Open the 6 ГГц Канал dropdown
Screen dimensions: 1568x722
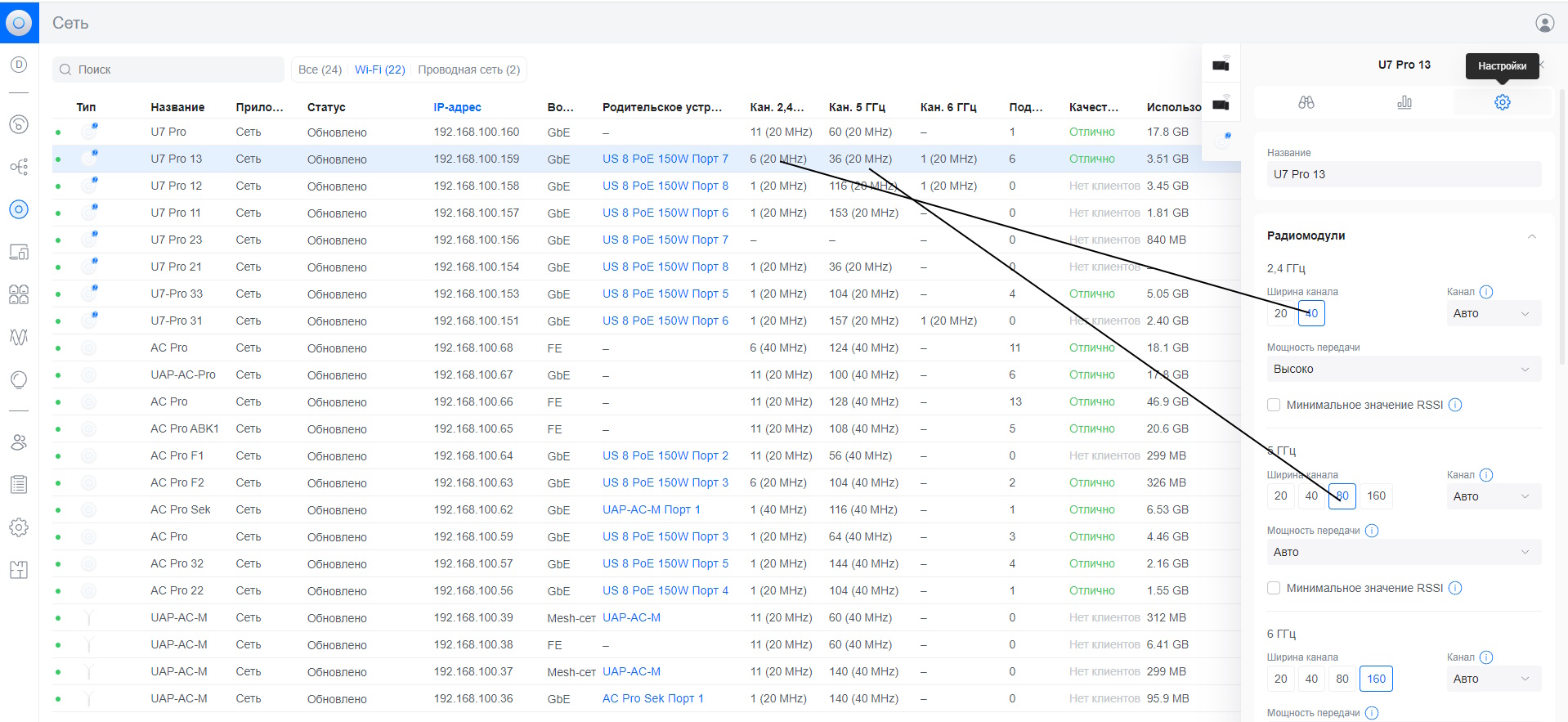coord(1494,679)
